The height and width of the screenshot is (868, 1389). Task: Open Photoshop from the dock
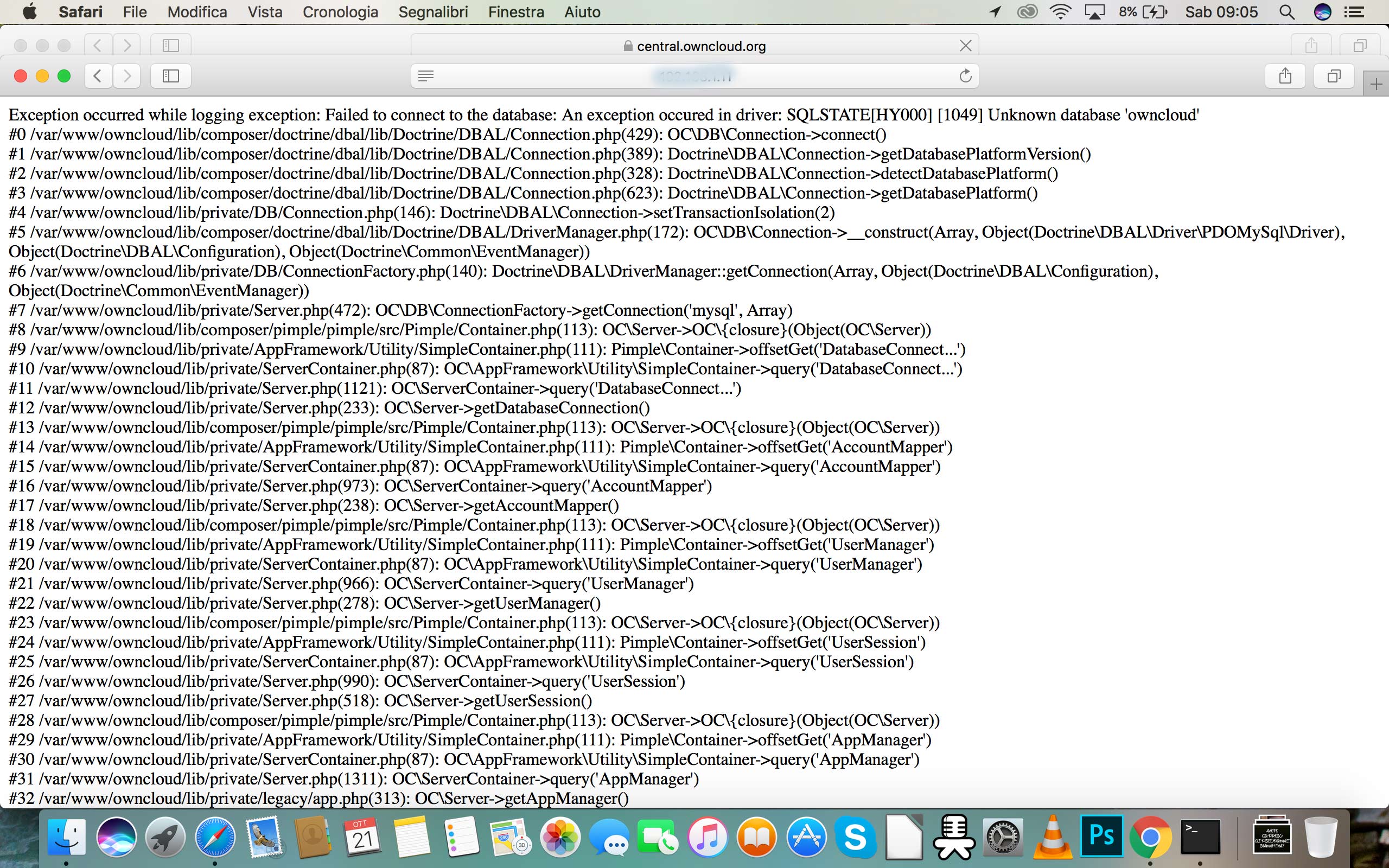click(1101, 835)
